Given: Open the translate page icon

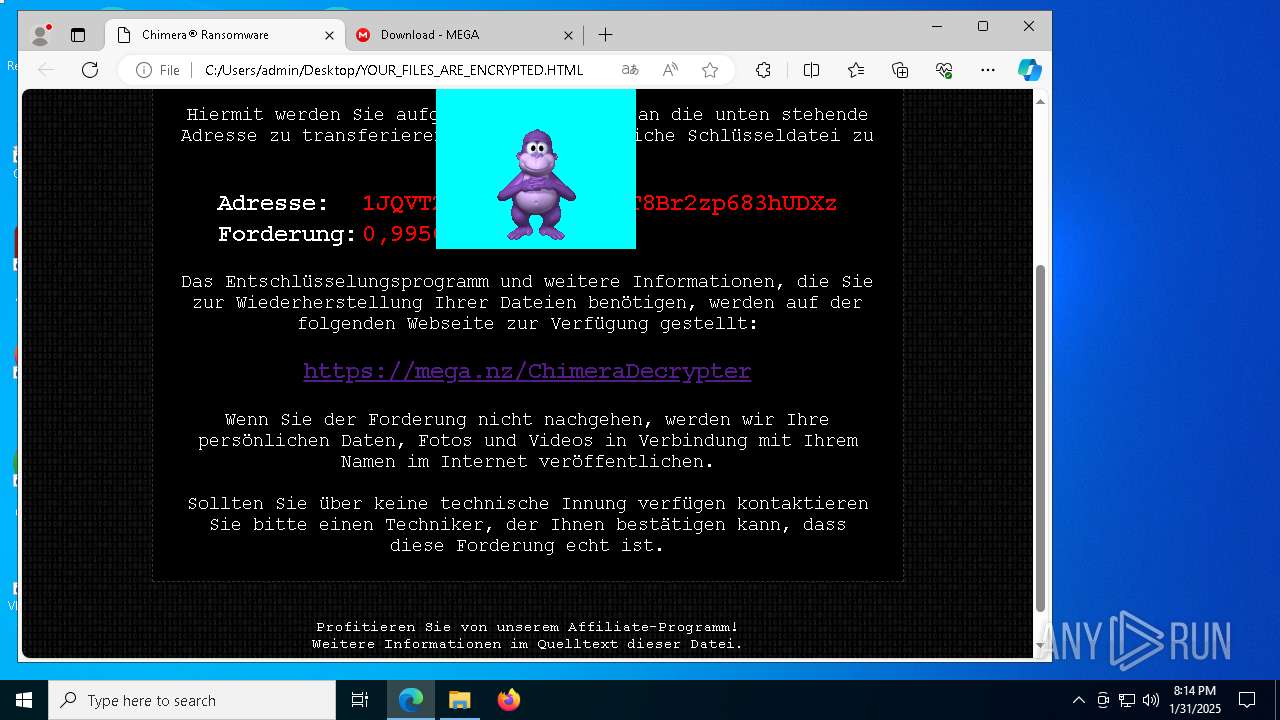Looking at the screenshot, I should (630, 70).
